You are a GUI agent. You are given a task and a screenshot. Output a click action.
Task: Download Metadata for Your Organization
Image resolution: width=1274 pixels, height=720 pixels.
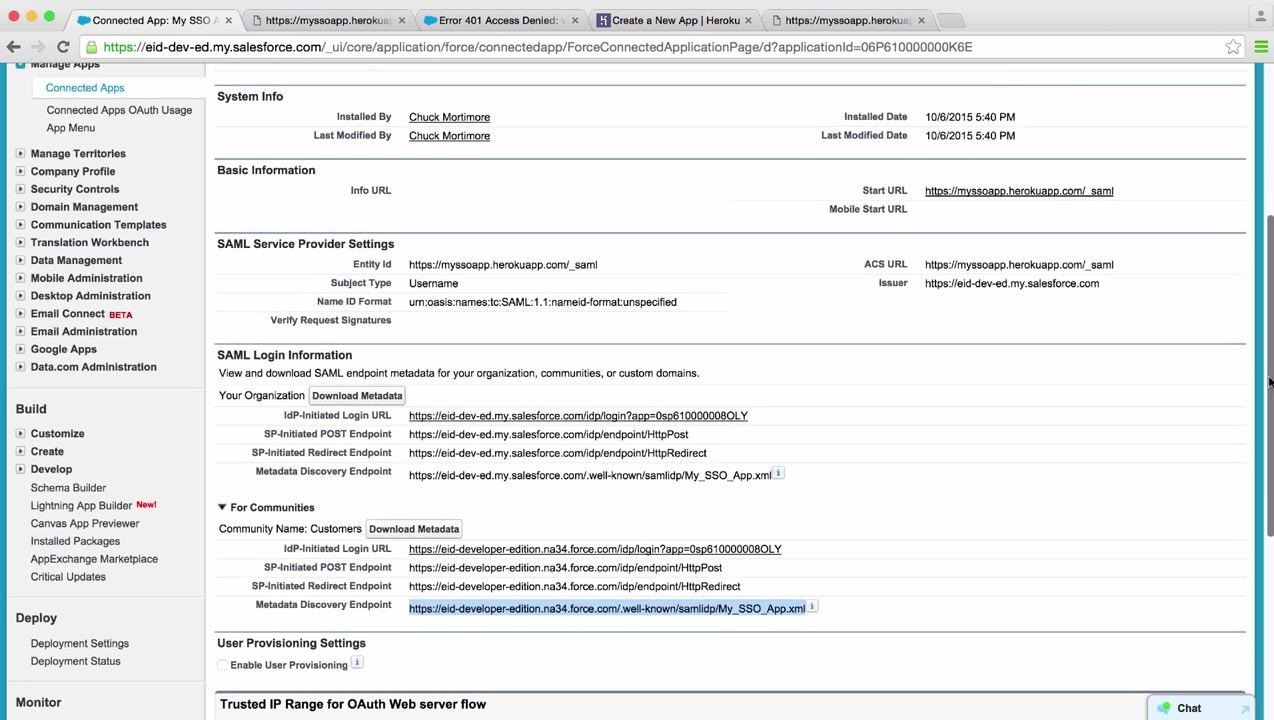pyautogui.click(x=357, y=396)
